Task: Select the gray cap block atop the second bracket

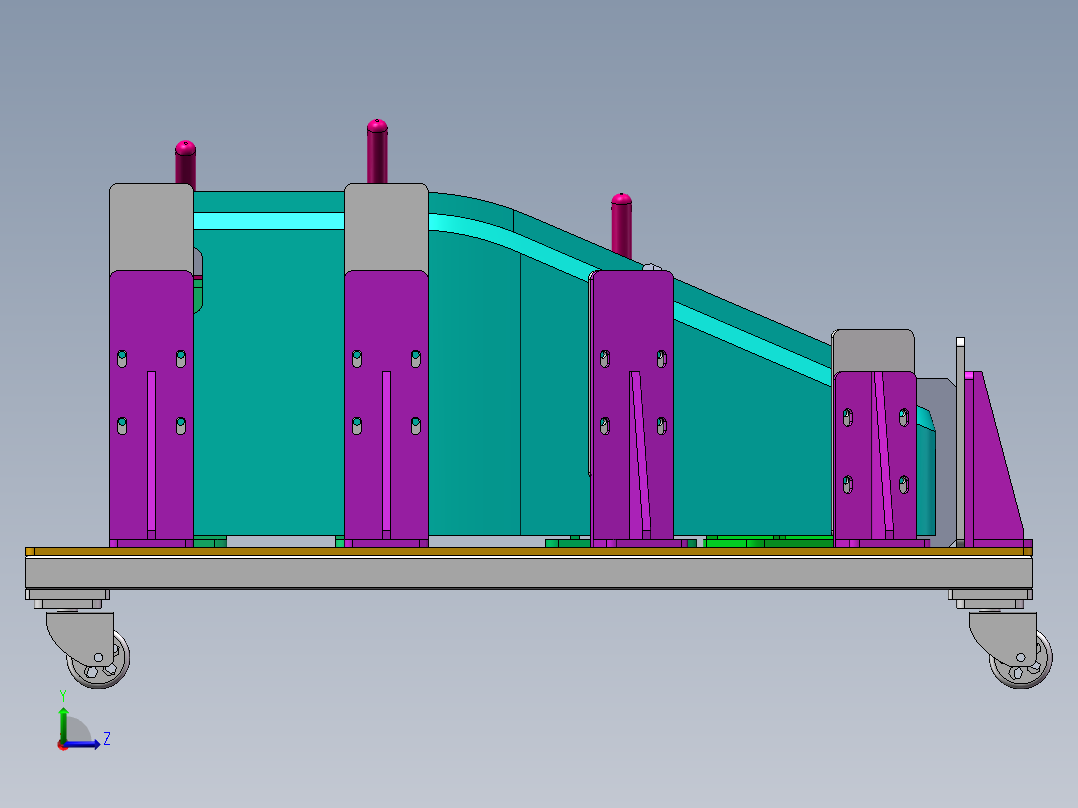Action: [x=386, y=228]
